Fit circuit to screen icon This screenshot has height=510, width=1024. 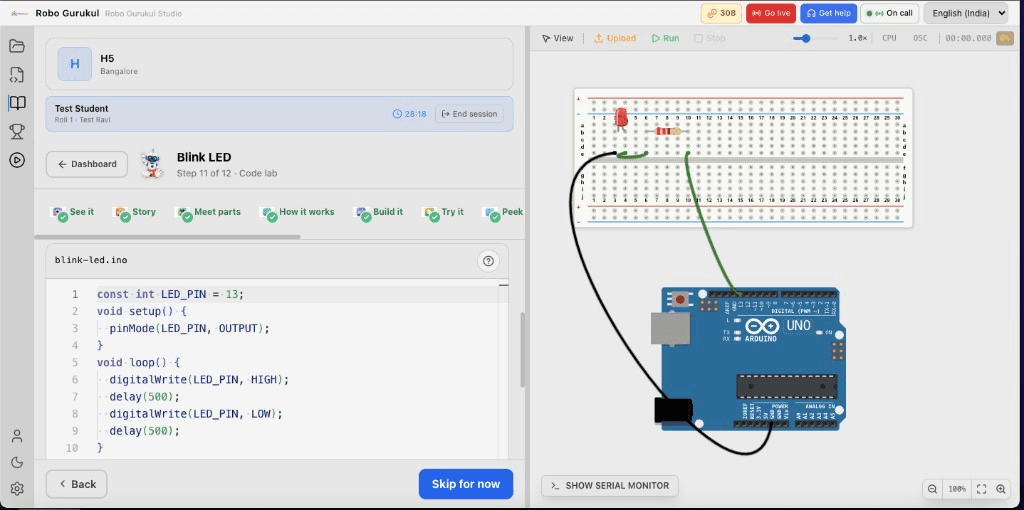pyautogui.click(x=981, y=488)
